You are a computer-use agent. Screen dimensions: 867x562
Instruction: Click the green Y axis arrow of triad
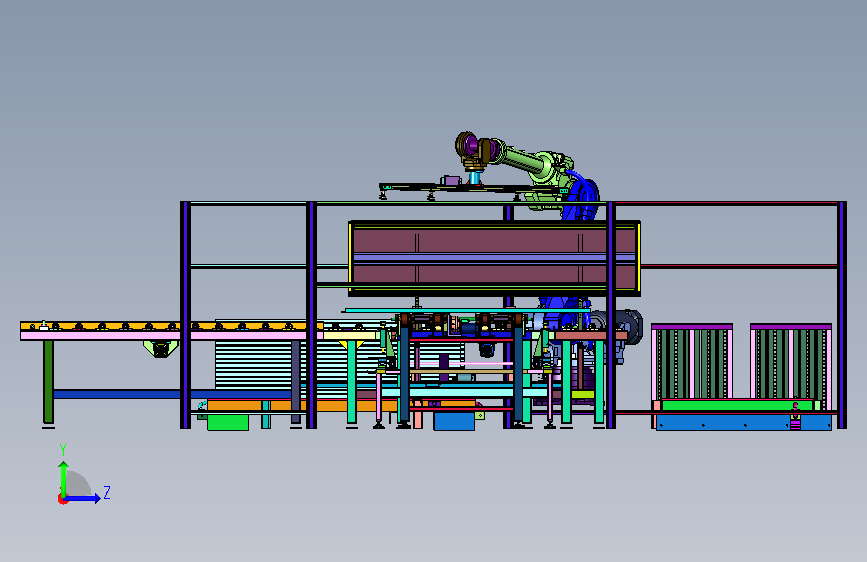click(x=64, y=478)
